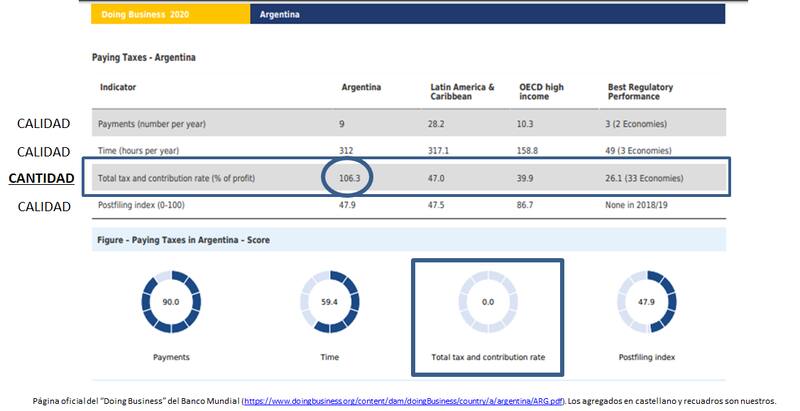Select the Time (hours per year) row label

click(x=138, y=151)
